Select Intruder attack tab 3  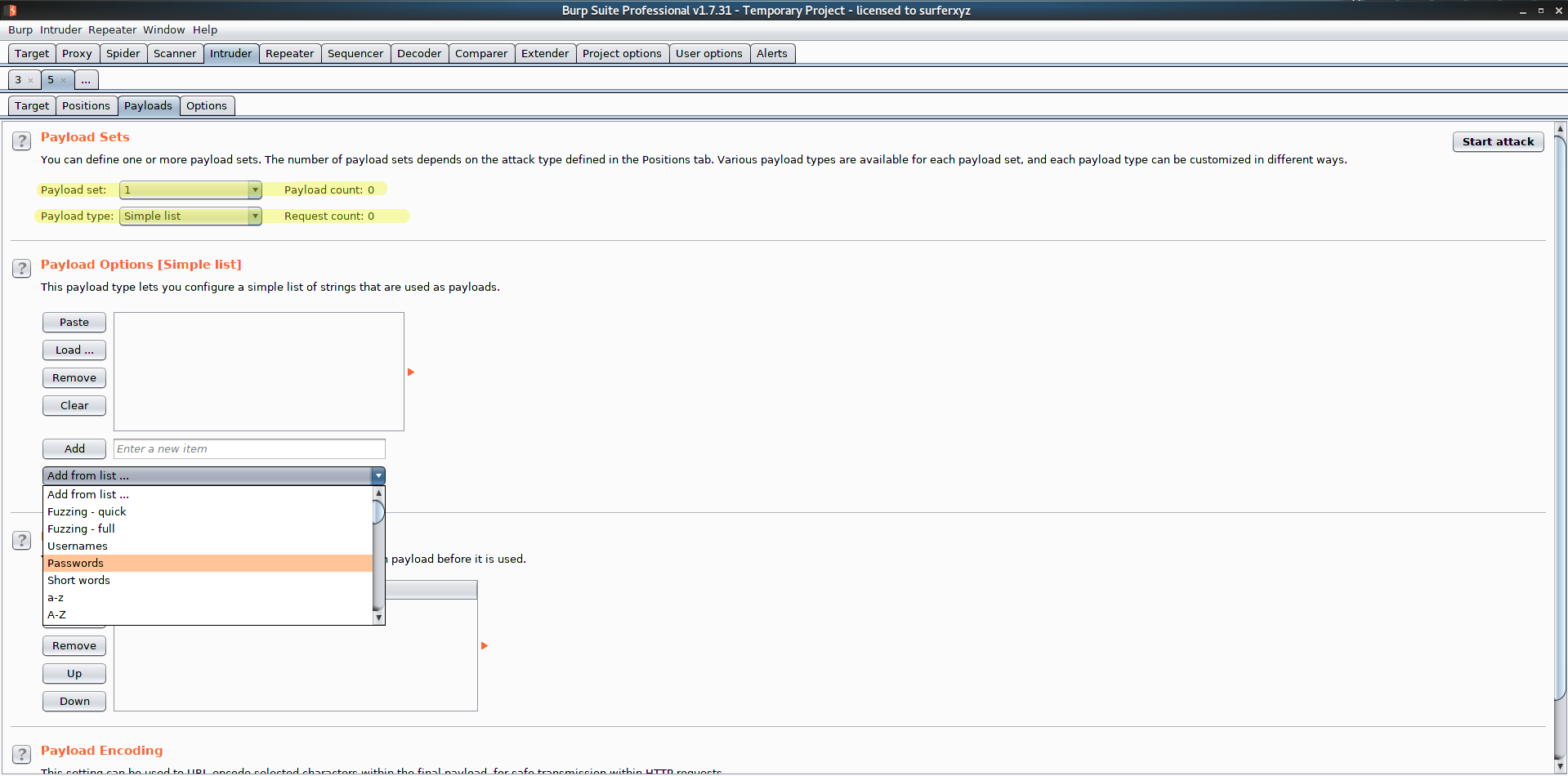(19, 80)
